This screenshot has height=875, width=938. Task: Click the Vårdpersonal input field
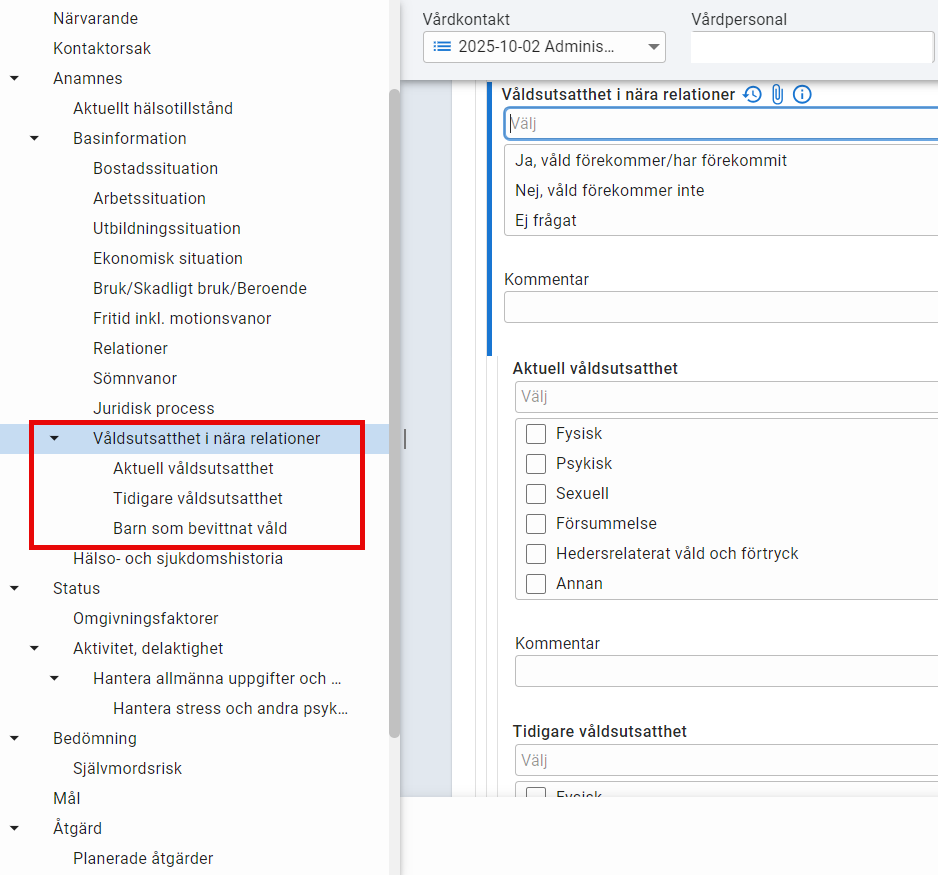point(811,47)
